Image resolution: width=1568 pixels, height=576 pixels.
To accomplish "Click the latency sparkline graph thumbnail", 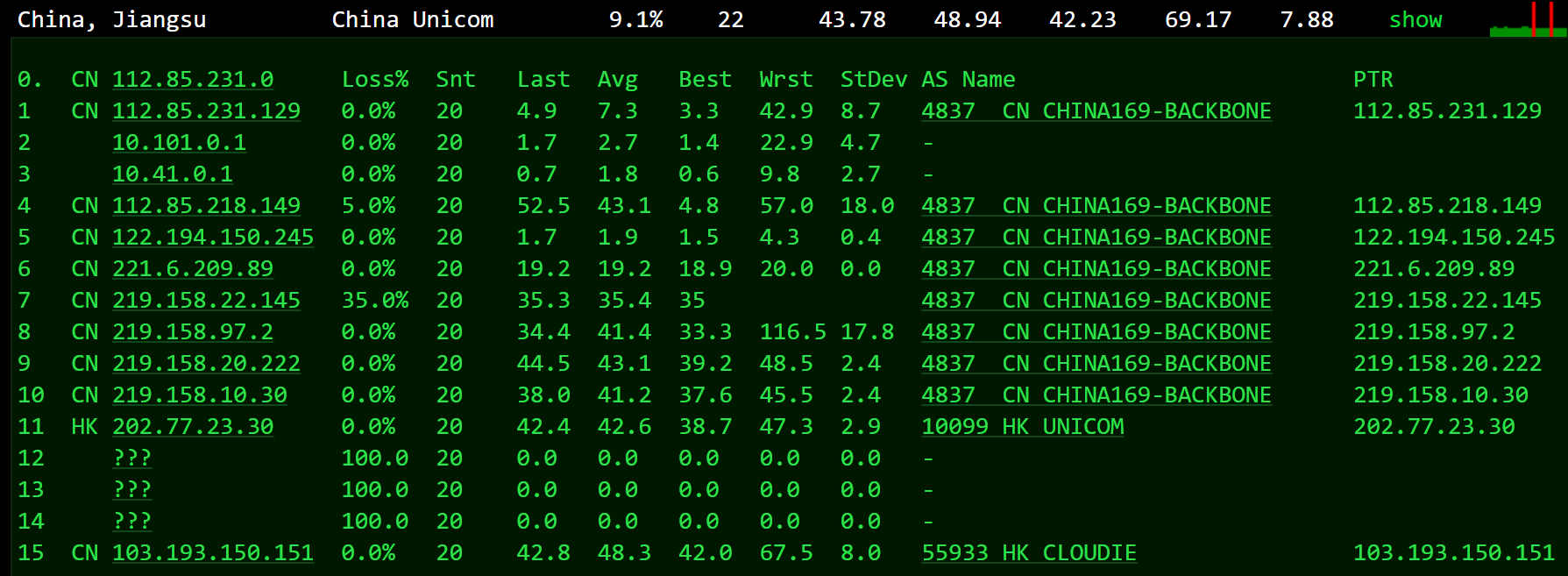I will click(x=1528, y=19).
